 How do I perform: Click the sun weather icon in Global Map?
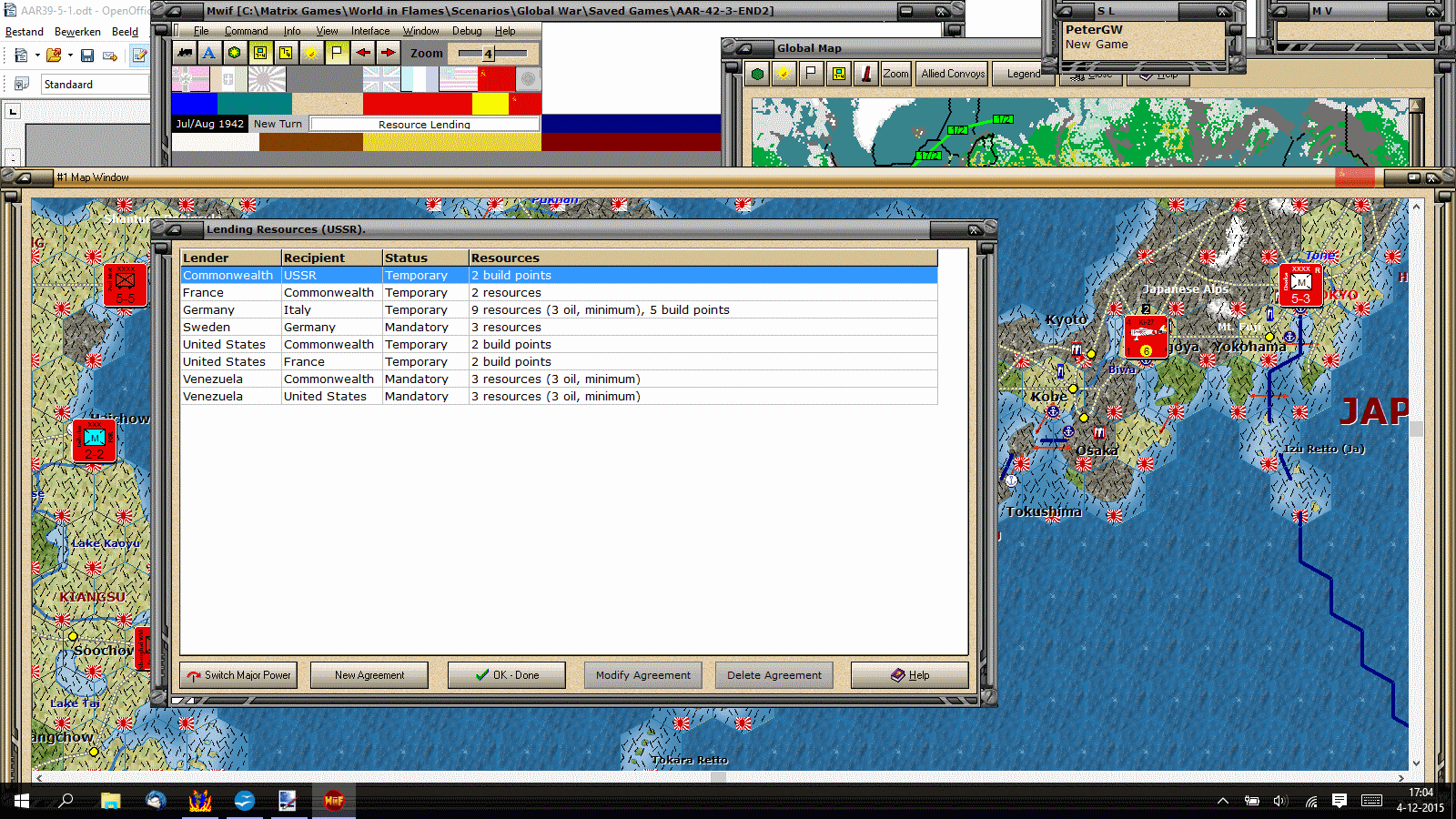tap(783, 74)
